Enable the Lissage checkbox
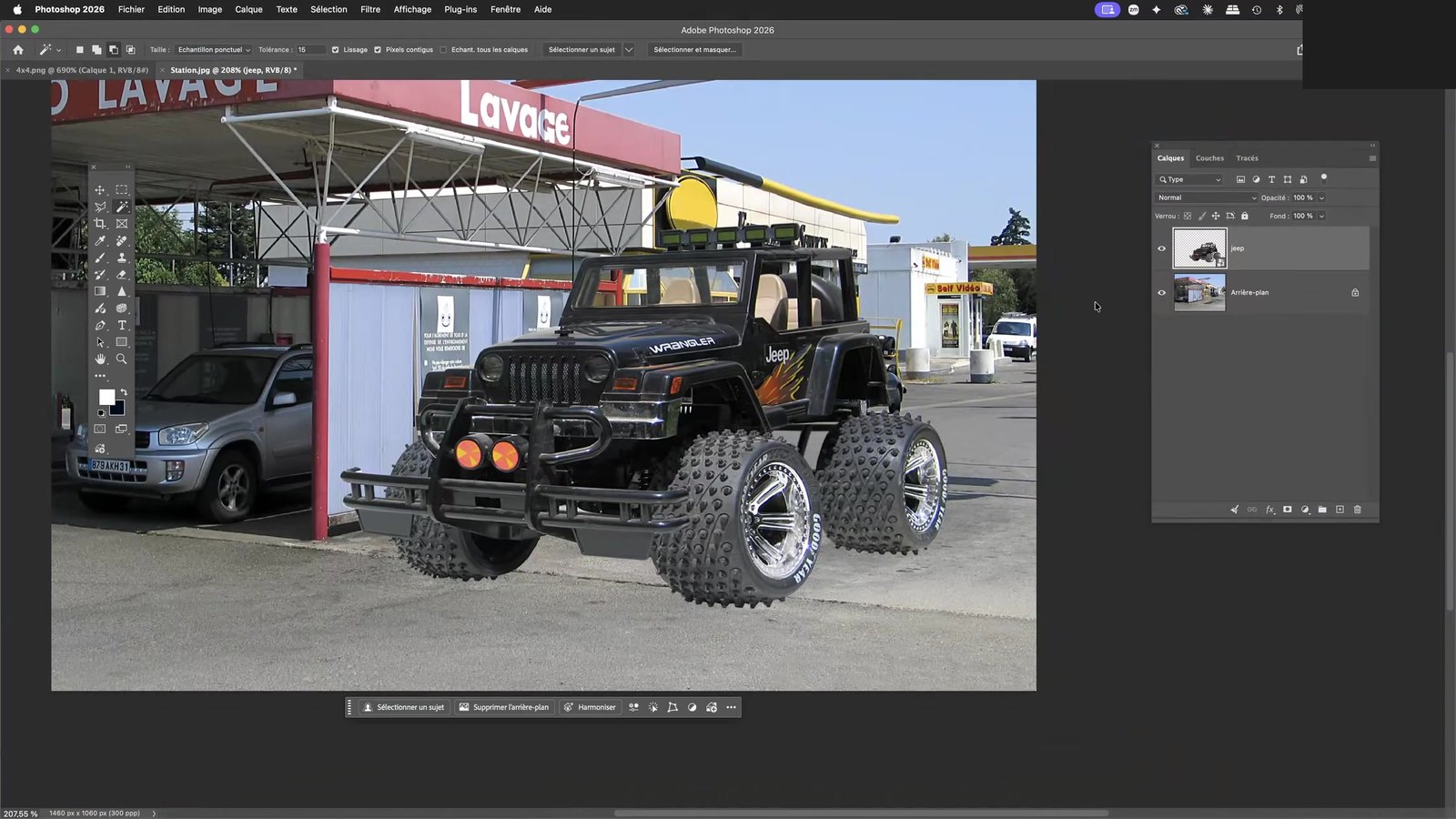1456x819 pixels. 335,50
